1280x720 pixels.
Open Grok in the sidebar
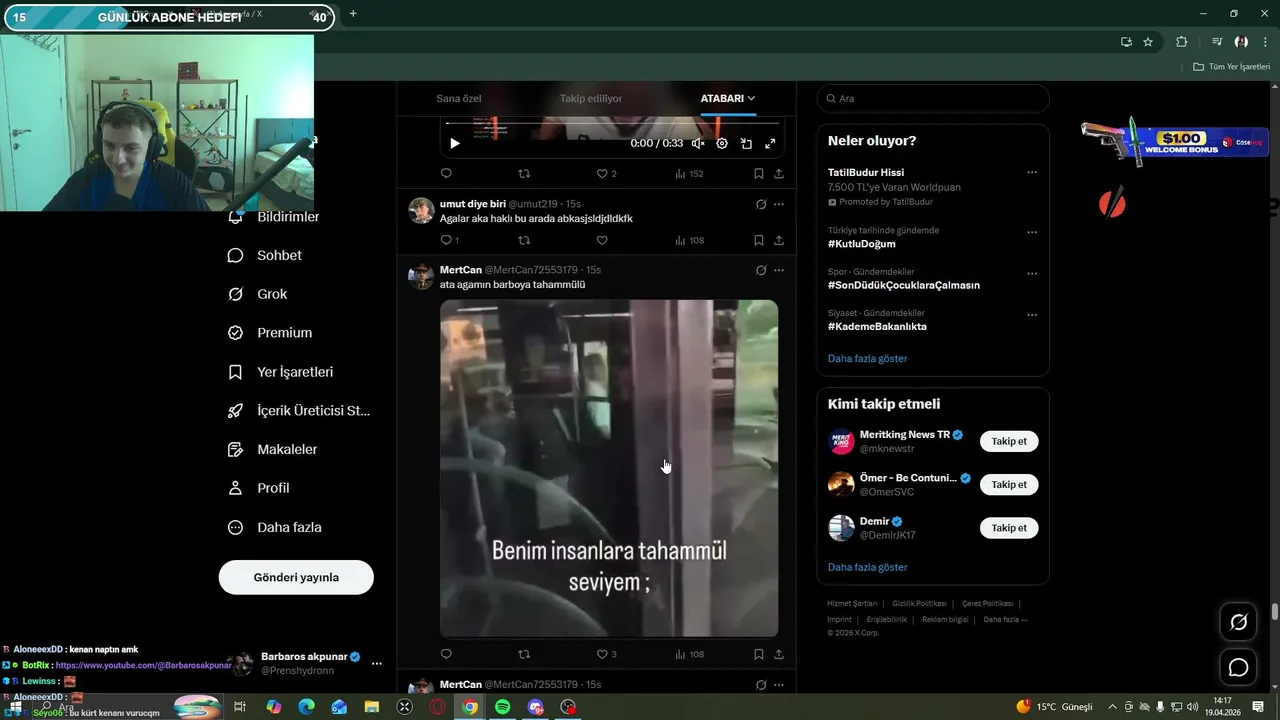coord(258,294)
